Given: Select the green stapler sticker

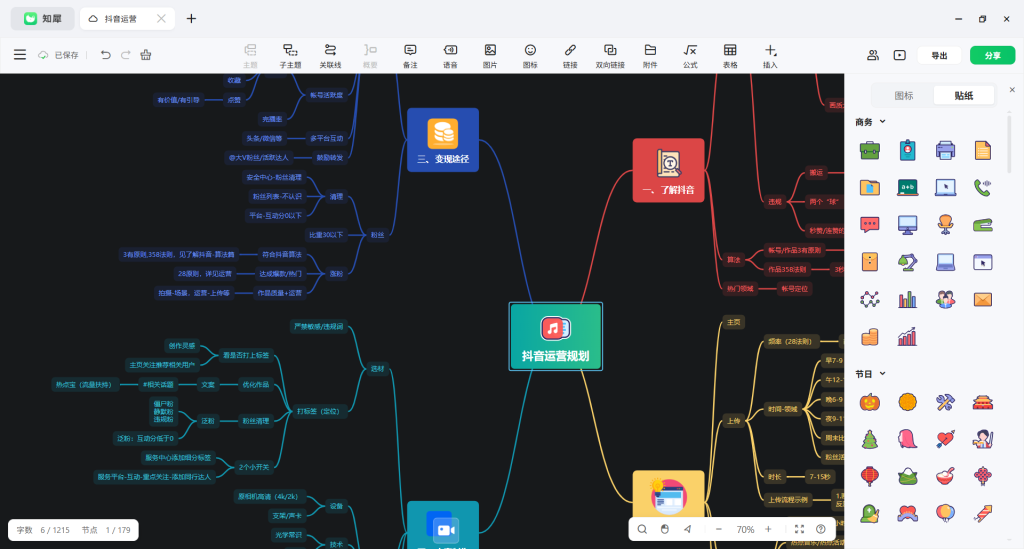Looking at the screenshot, I should coord(983,225).
